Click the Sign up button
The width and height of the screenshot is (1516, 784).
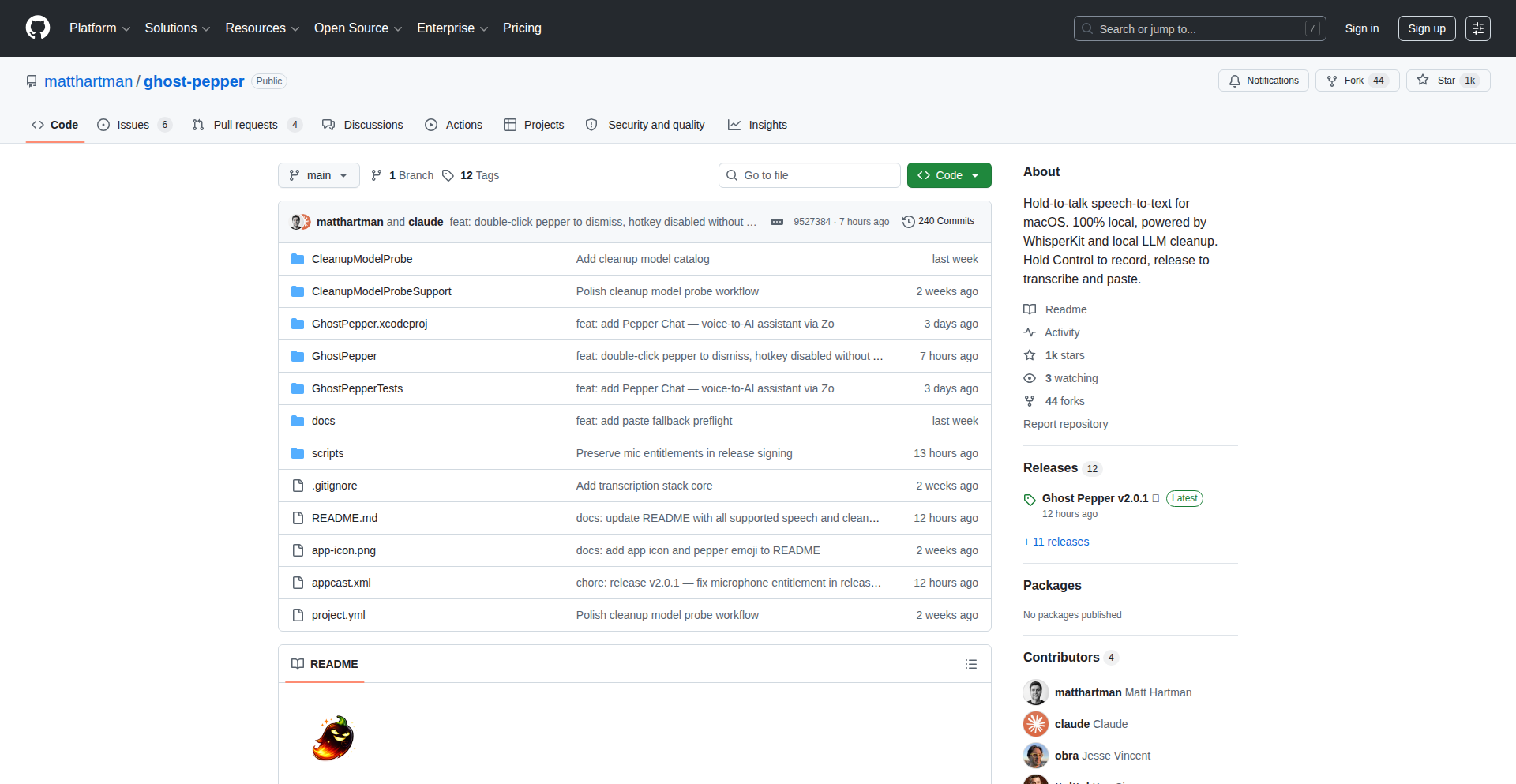coord(1426,28)
